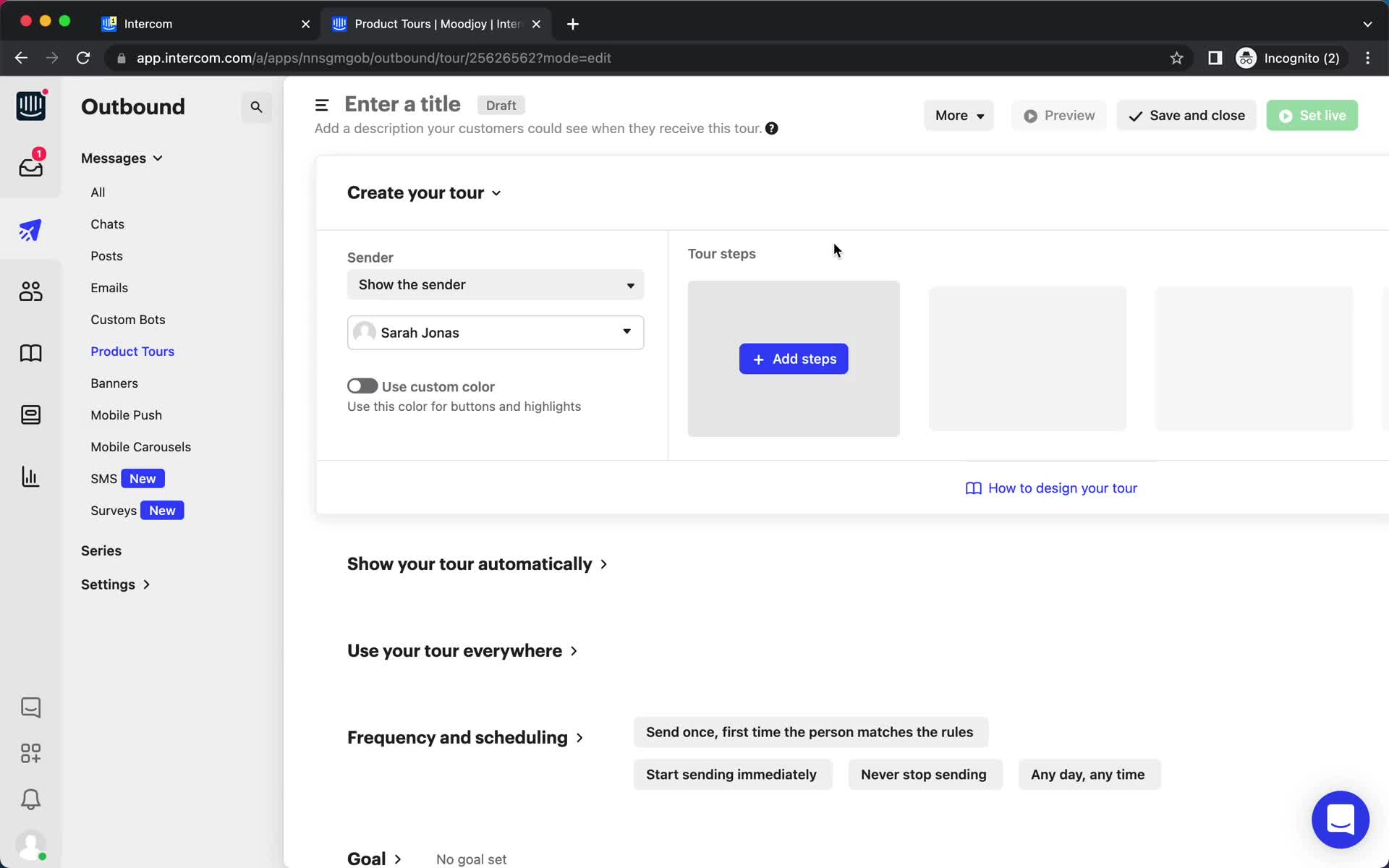Toggle the Use custom color switch
The image size is (1389, 868).
[362, 386]
